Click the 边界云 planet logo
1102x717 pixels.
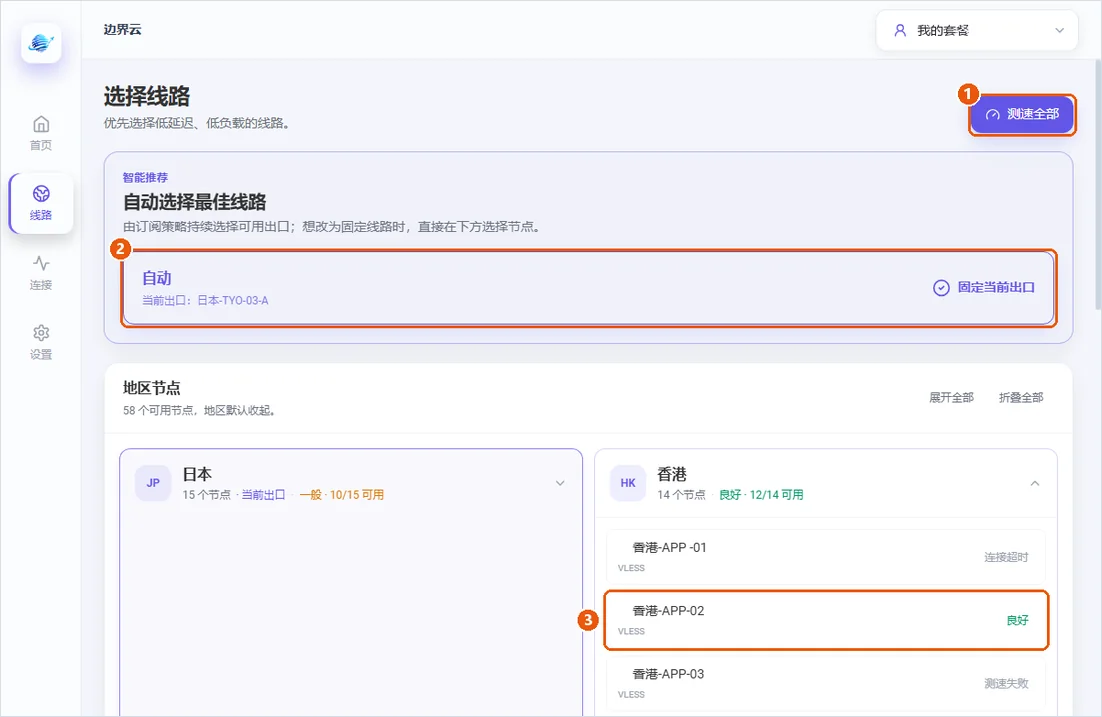[41, 44]
